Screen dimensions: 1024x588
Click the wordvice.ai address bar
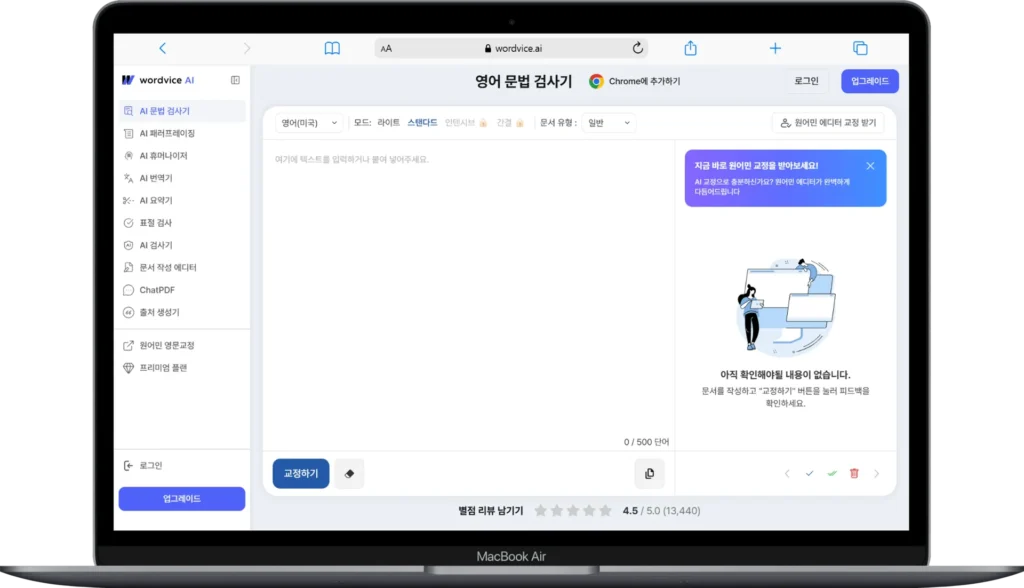pyautogui.click(x=511, y=48)
